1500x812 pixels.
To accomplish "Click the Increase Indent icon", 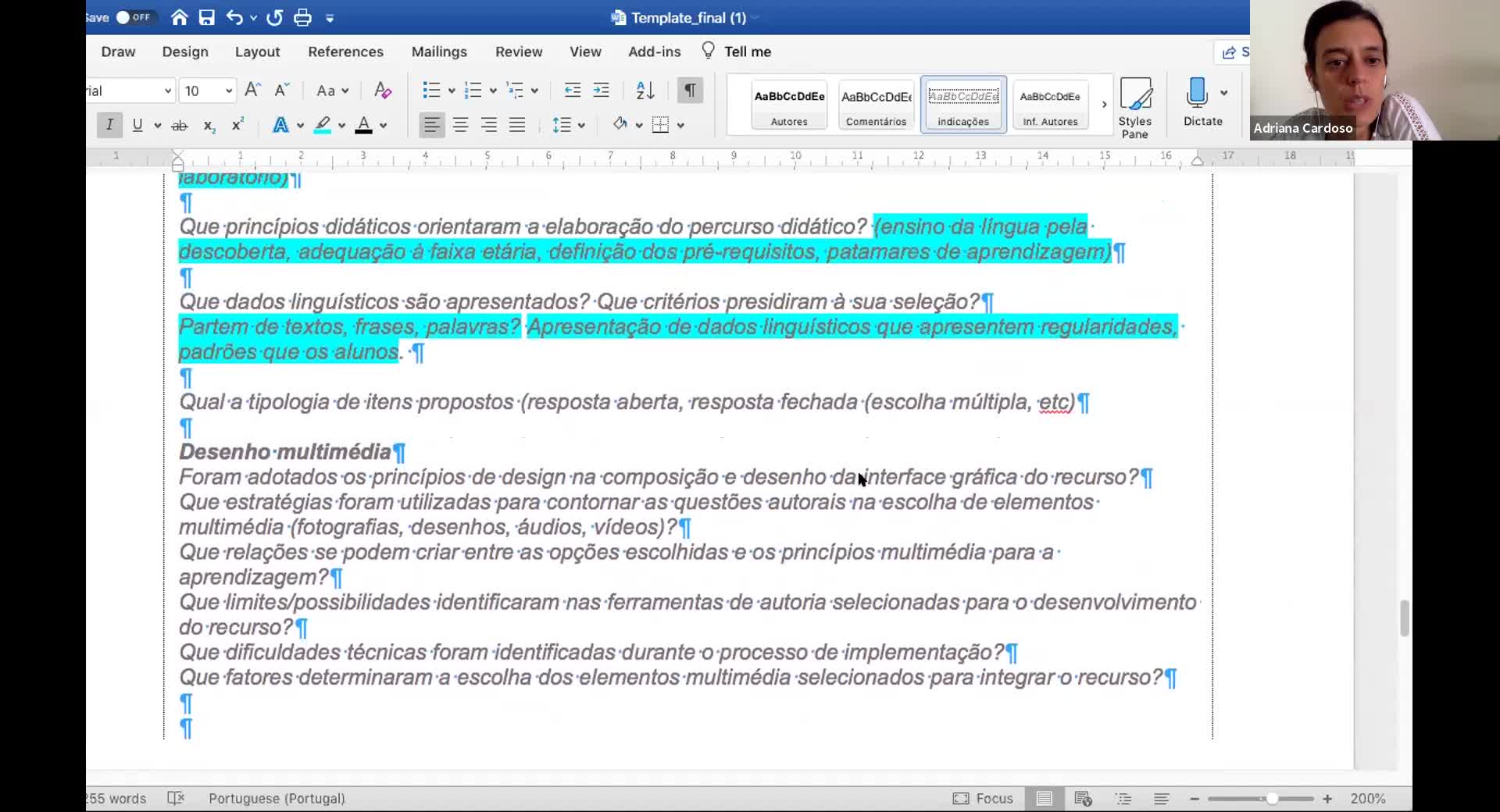I will (601, 91).
